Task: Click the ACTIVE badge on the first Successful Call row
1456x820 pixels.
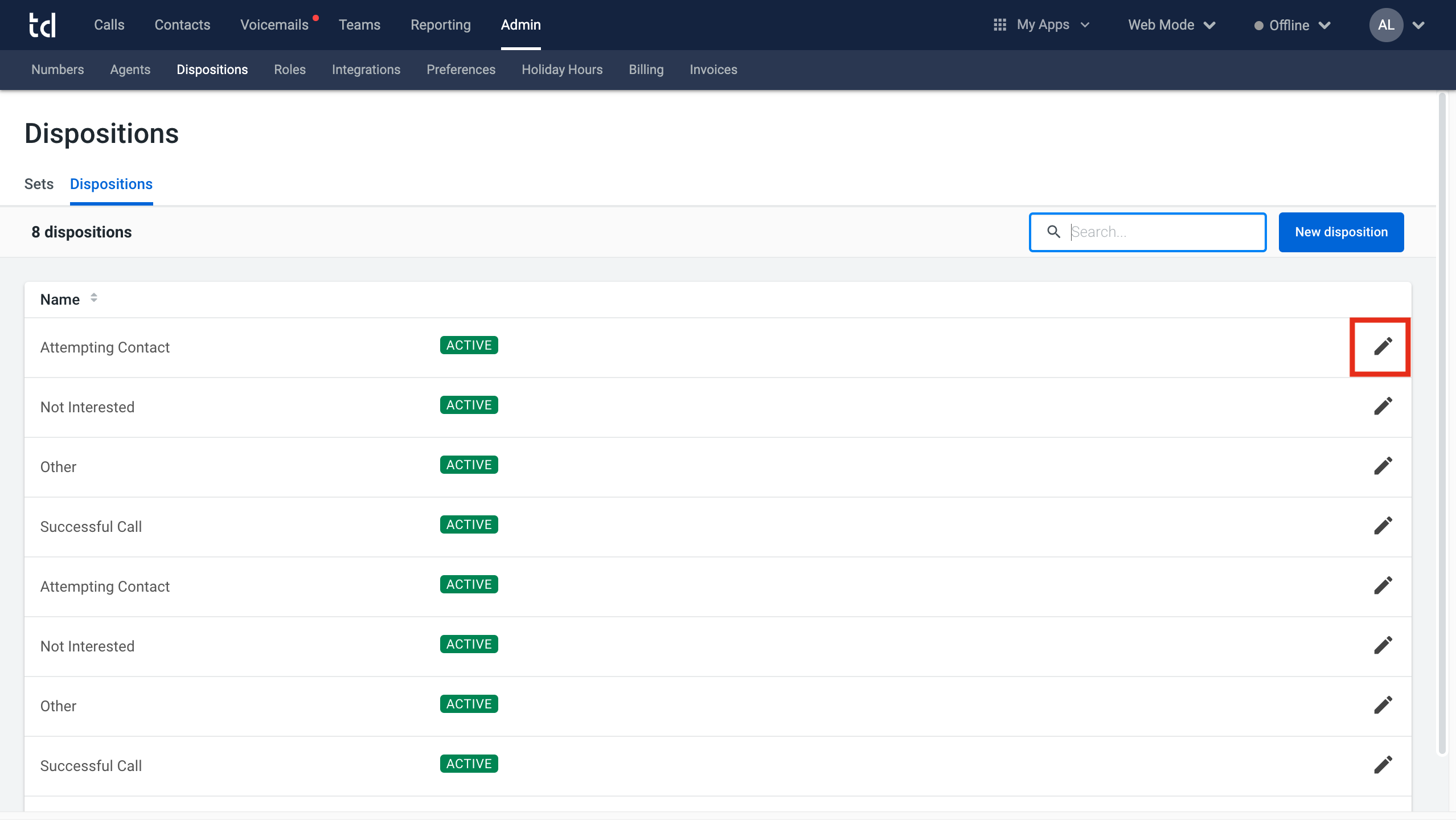Action: [469, 524]
